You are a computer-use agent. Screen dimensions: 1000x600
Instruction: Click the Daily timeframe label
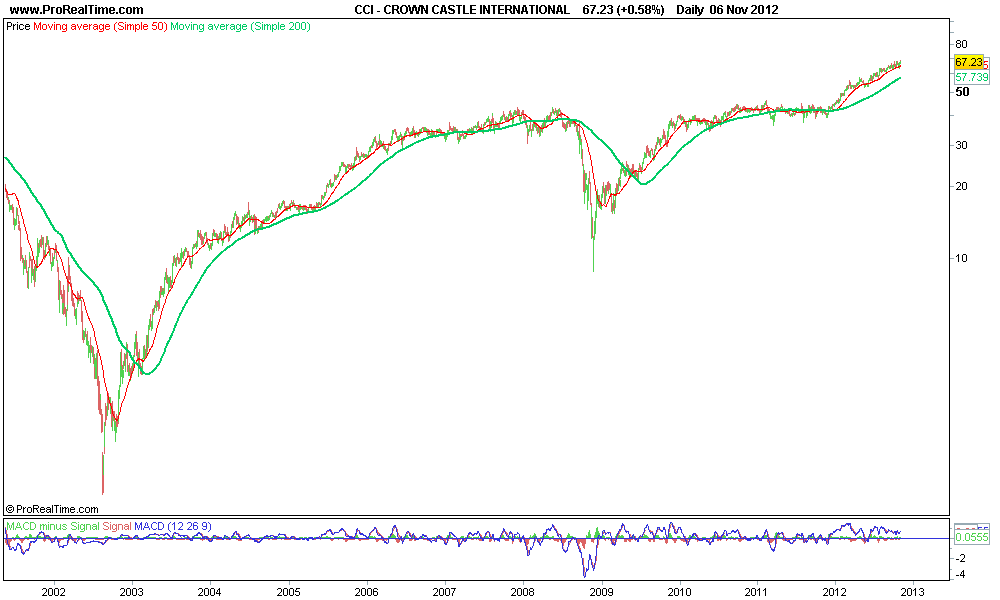690,10
